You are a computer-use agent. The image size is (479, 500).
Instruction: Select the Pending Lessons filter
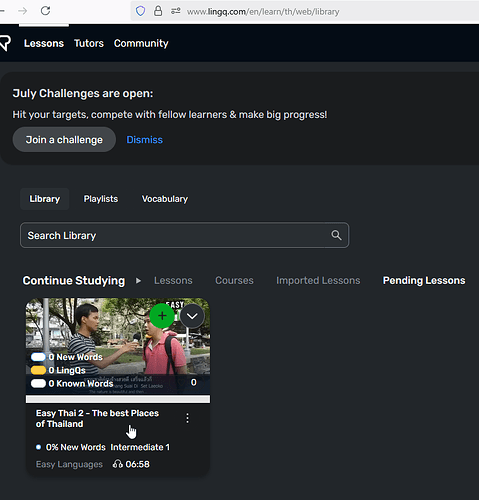[424, 280]
